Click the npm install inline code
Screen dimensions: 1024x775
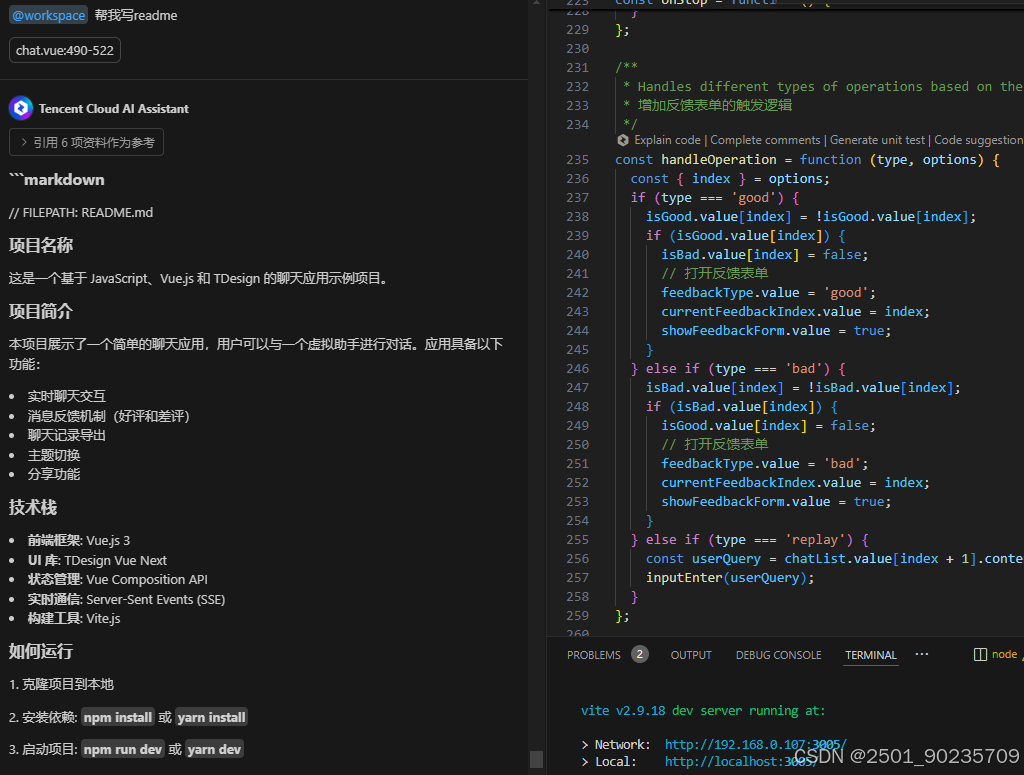tap(118, 717)
